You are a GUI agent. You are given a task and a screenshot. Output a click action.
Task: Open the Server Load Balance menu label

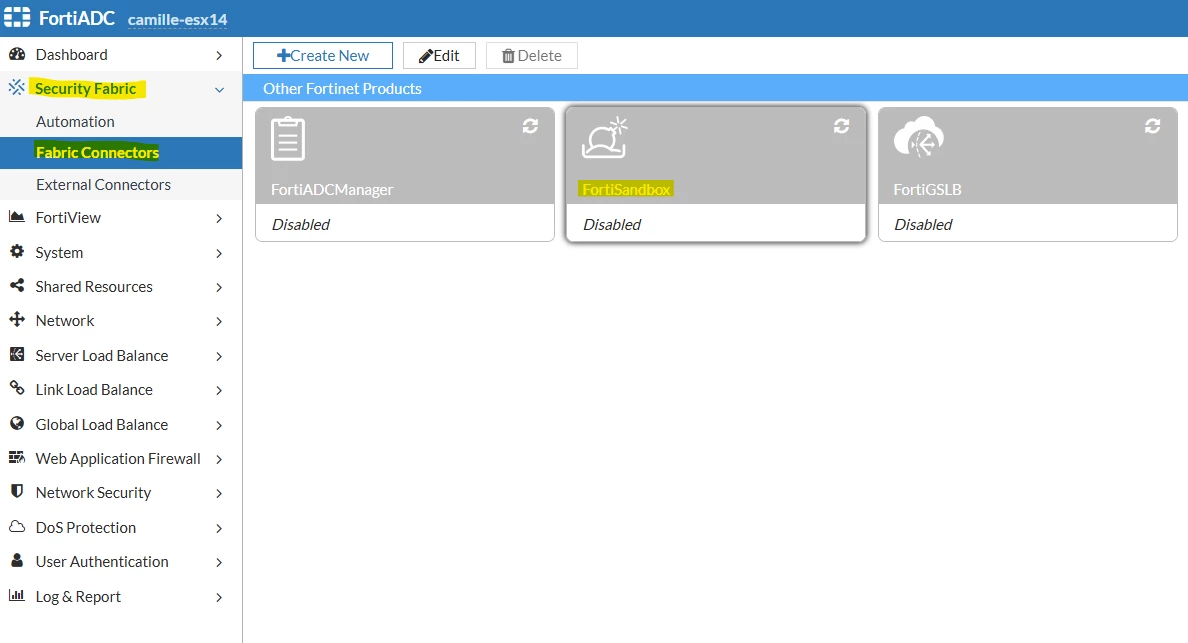click(102, 355)
